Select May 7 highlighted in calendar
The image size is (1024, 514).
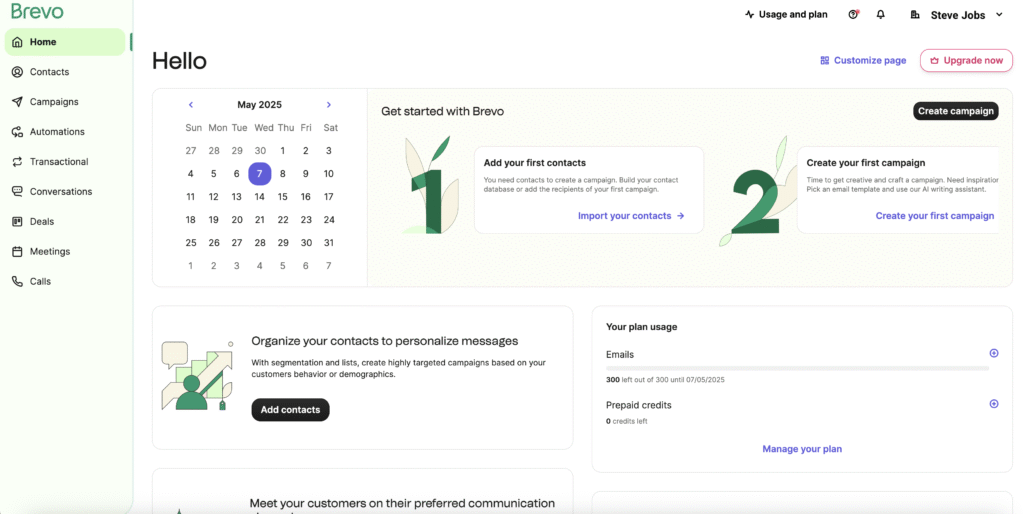pos(260,174)
